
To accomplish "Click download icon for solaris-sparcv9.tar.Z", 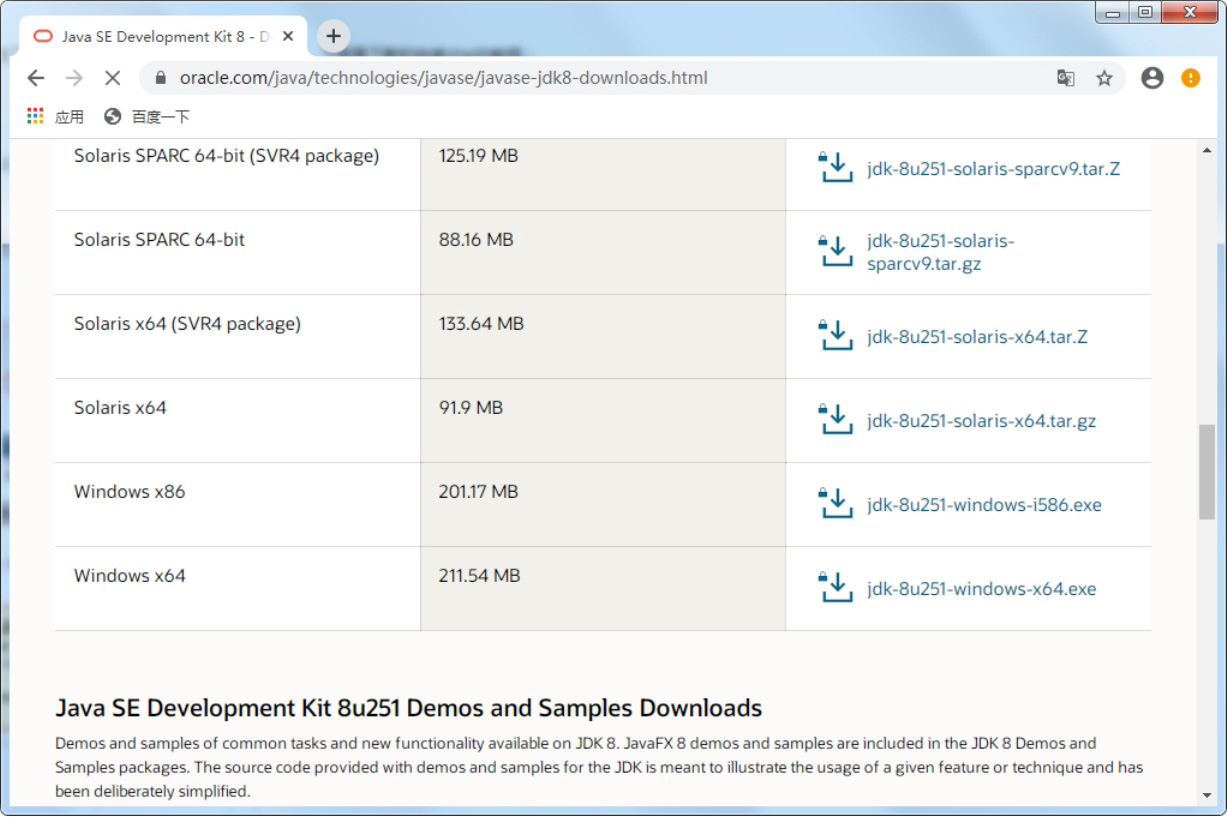I will pos(836,168).
